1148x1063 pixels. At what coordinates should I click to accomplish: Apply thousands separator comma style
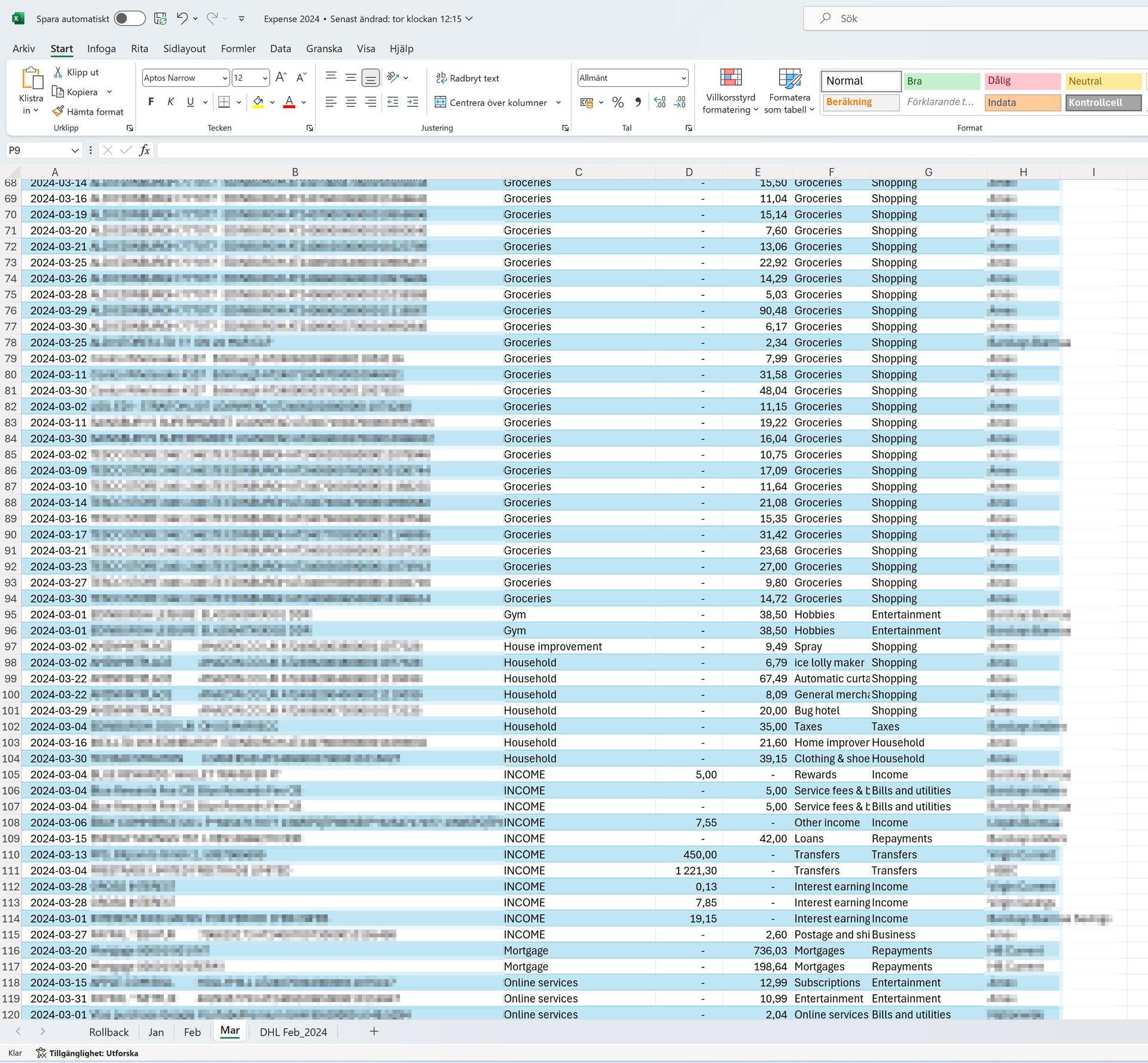638,103
